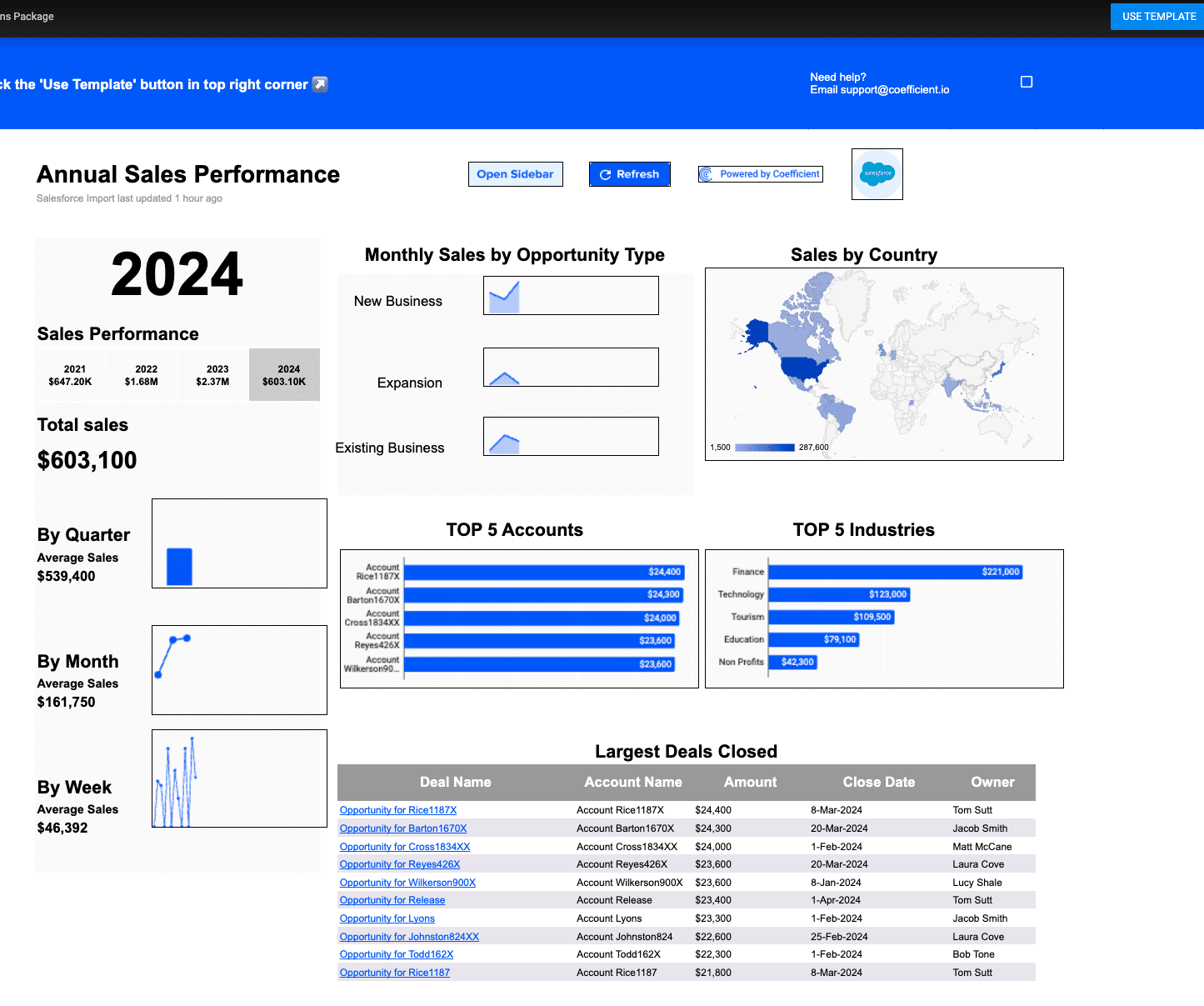Select the Expansion sparkline chart

pos(571,368)
